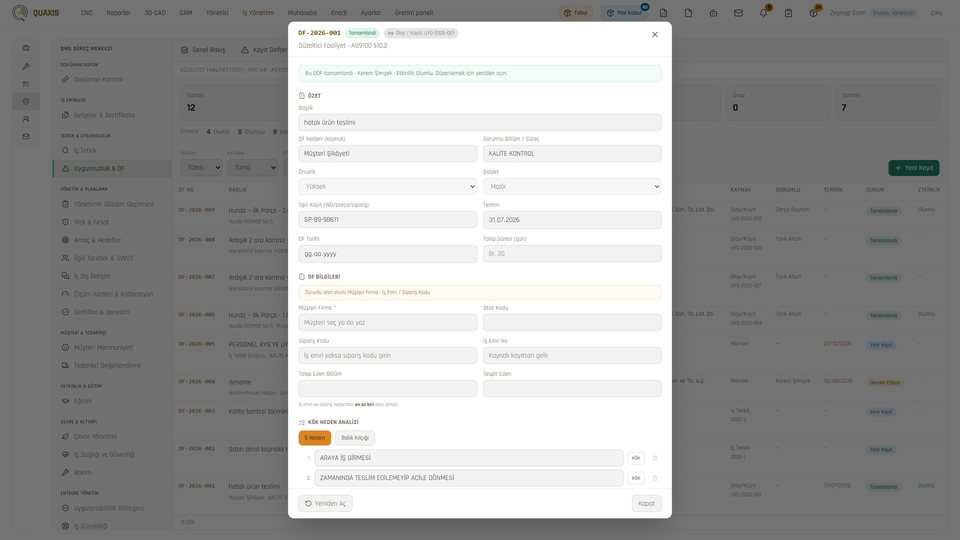960x540 pixels.
Task: Click the DF Nedeni field 'Müşteri Şikâyeti'
Action: pyautogui.click(x=388, y=154)
